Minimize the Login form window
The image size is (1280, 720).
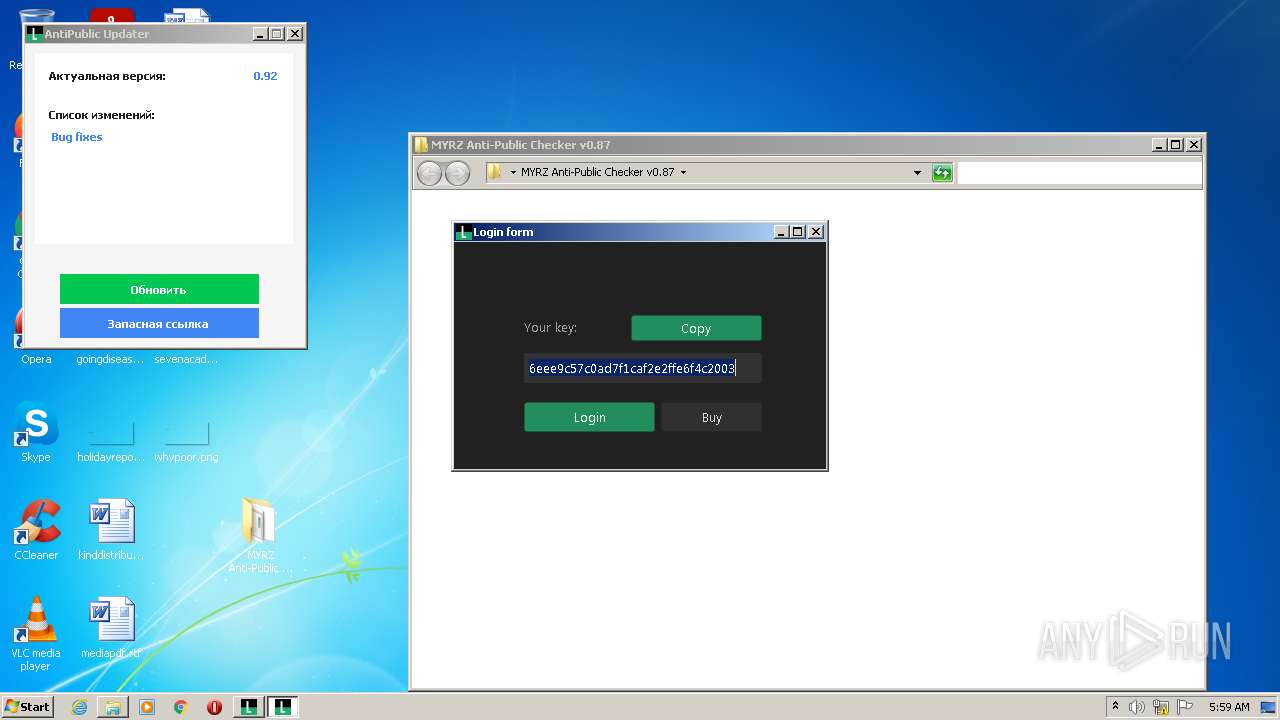[x=781, y=232]
